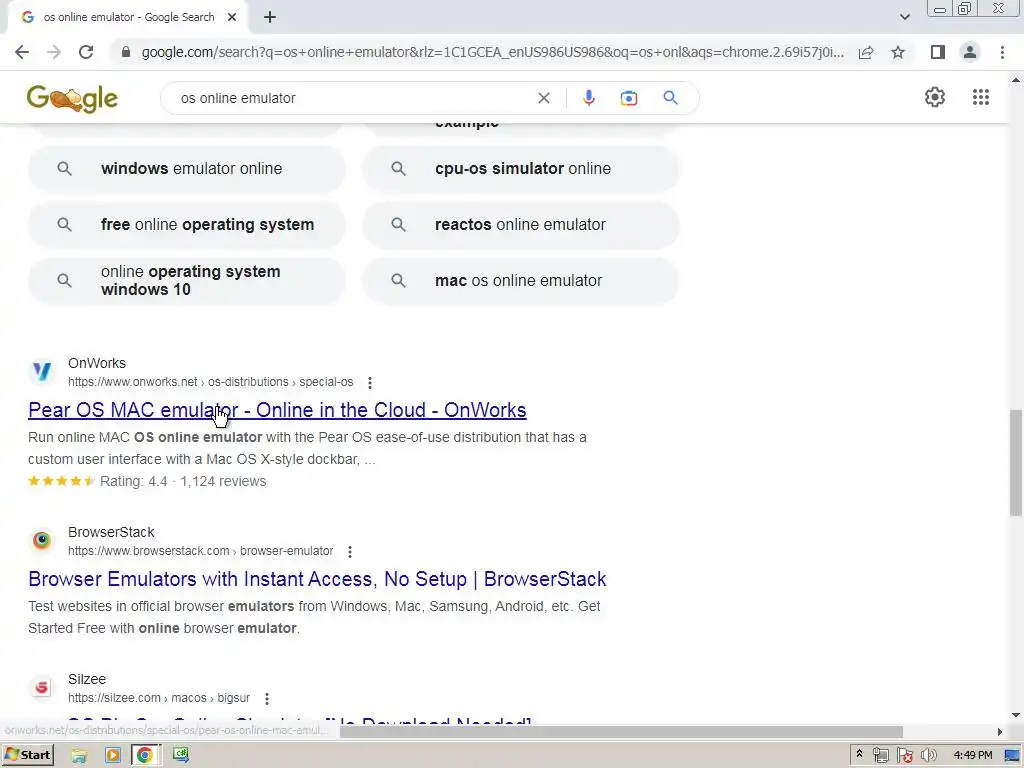Select the os online emulator tab
Viewport: 1024px width, 768px height.
click(x=128, y=18)
